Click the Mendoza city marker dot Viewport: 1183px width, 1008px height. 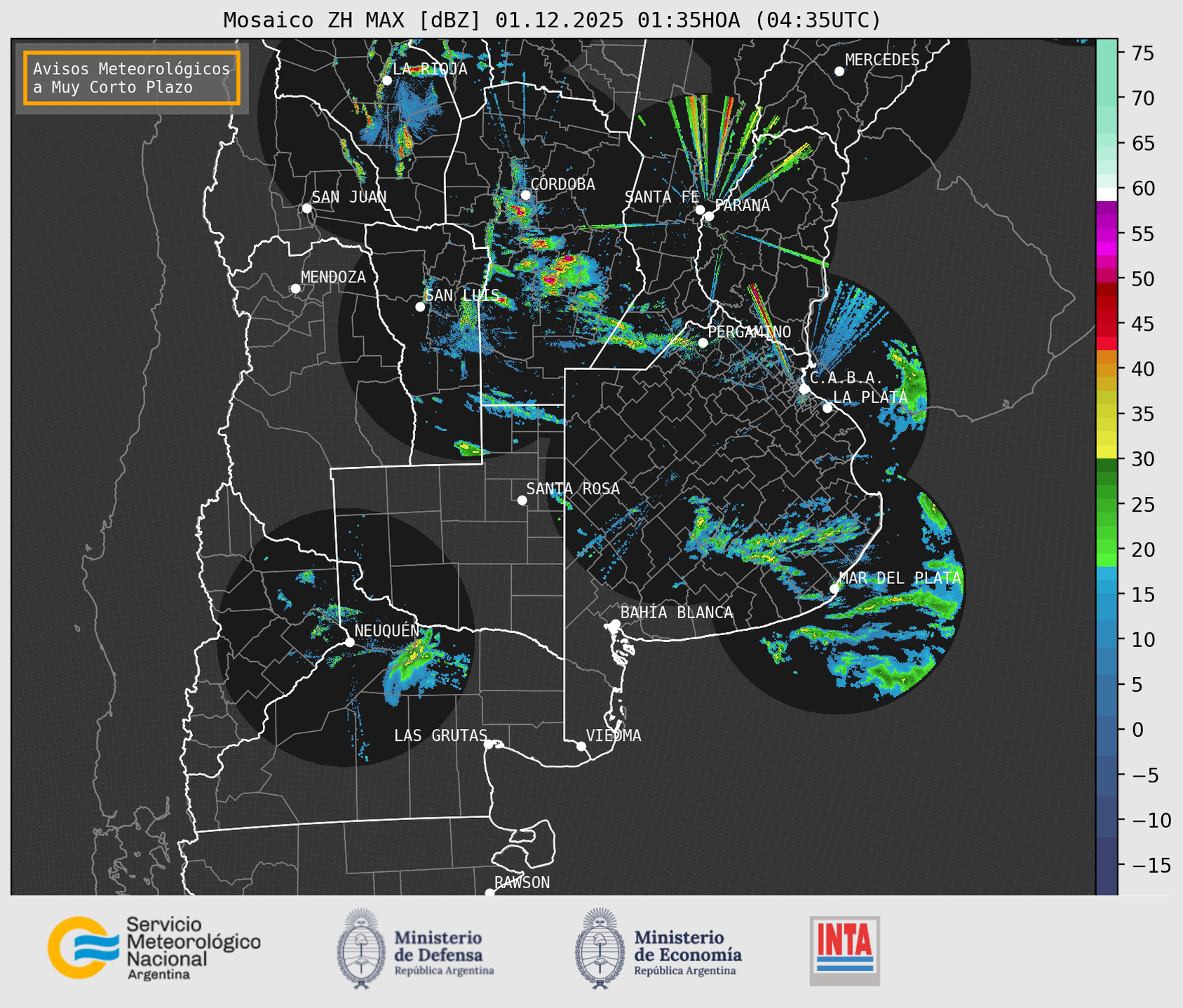click(x=295, y=289)
